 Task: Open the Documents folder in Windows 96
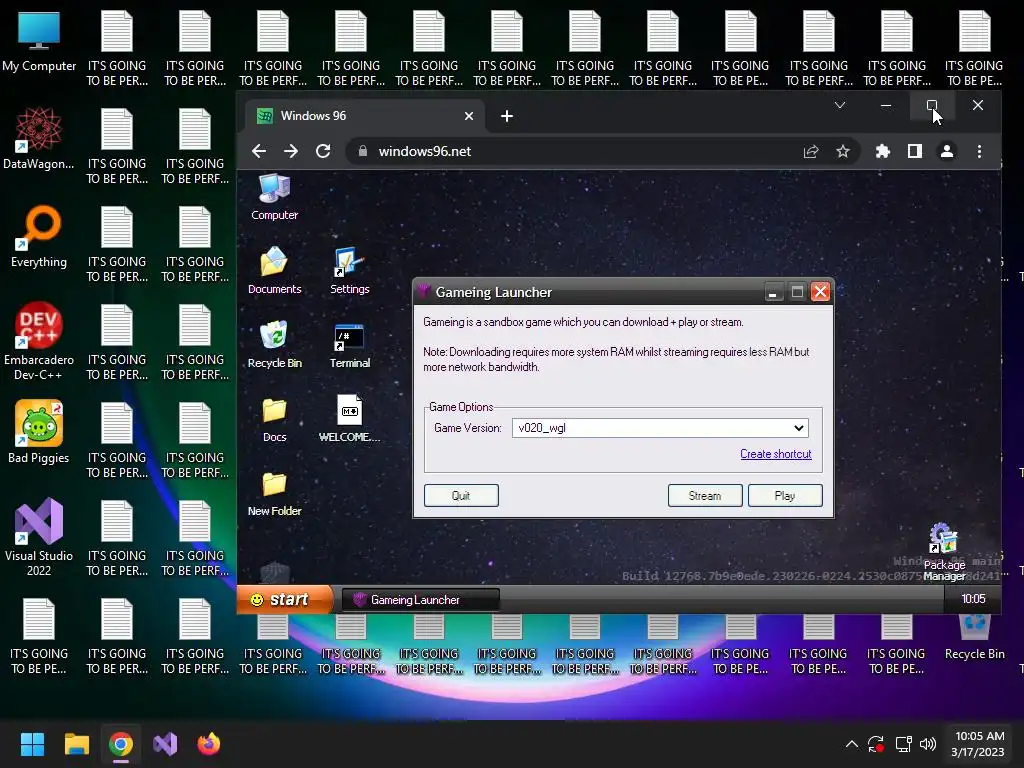(274, 271)
